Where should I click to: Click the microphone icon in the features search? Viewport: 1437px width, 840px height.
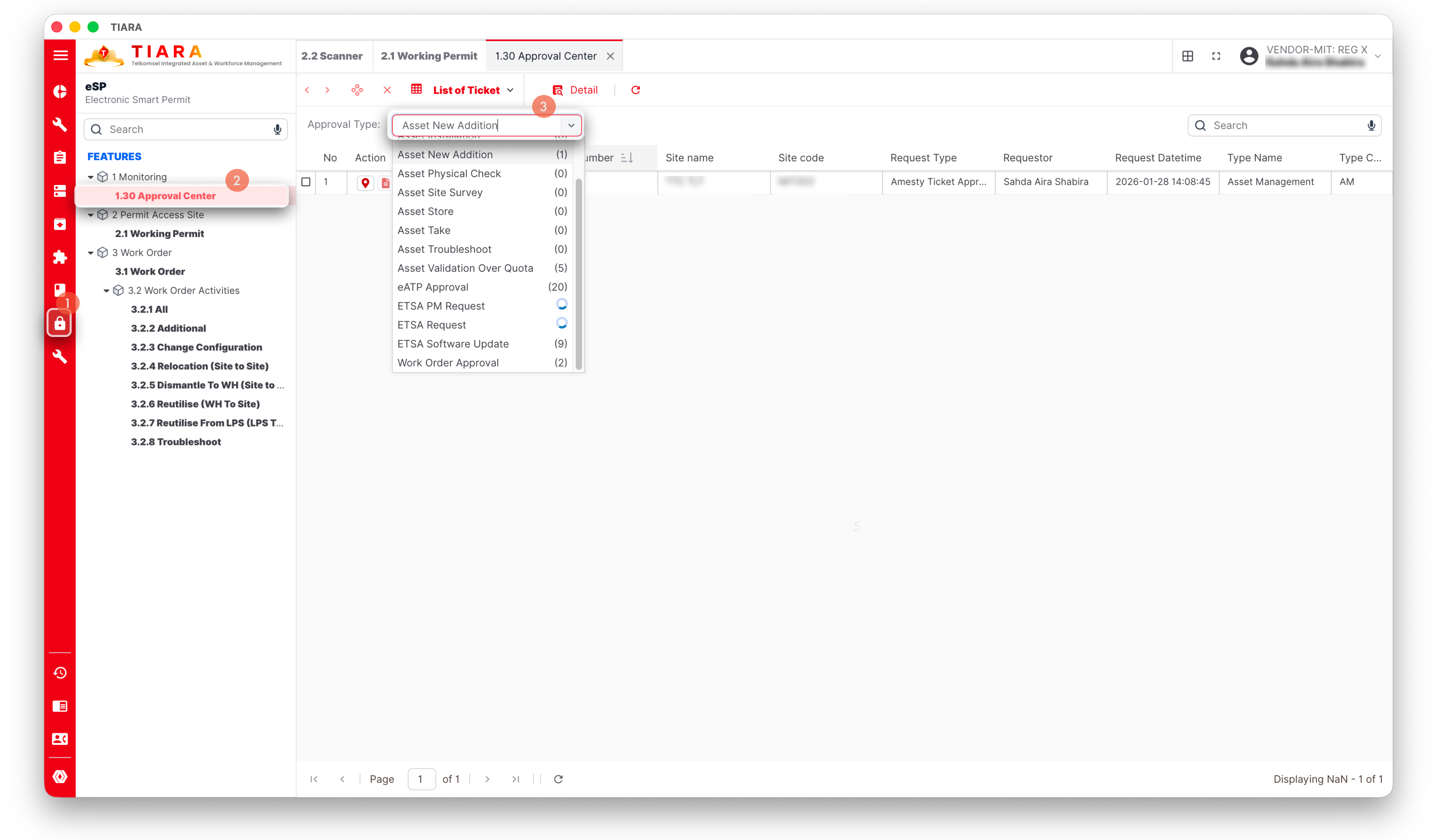coord(277,129)
